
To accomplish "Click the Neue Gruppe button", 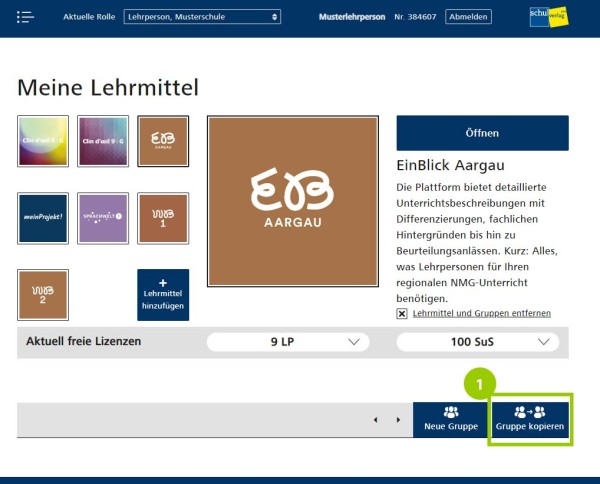I will click(x=451, y=420).
